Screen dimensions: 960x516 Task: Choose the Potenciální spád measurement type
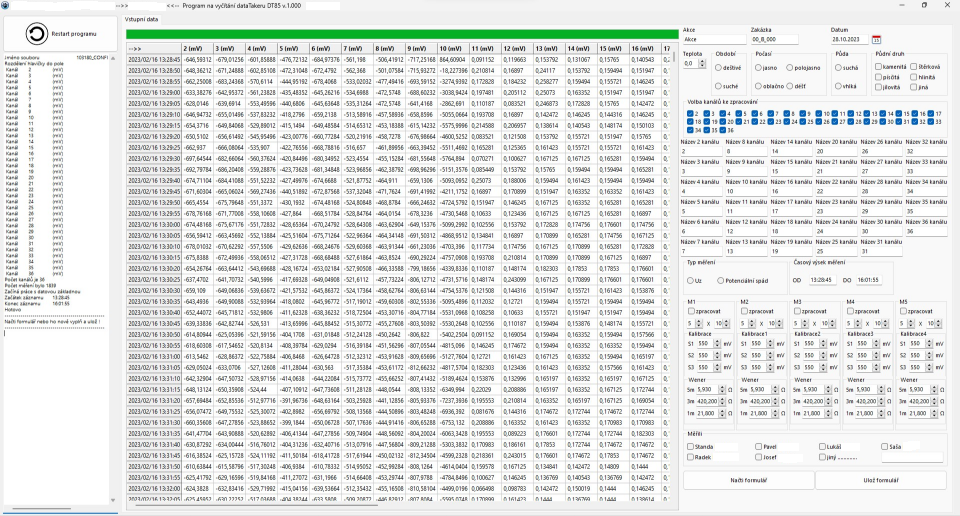coord(720,281)
